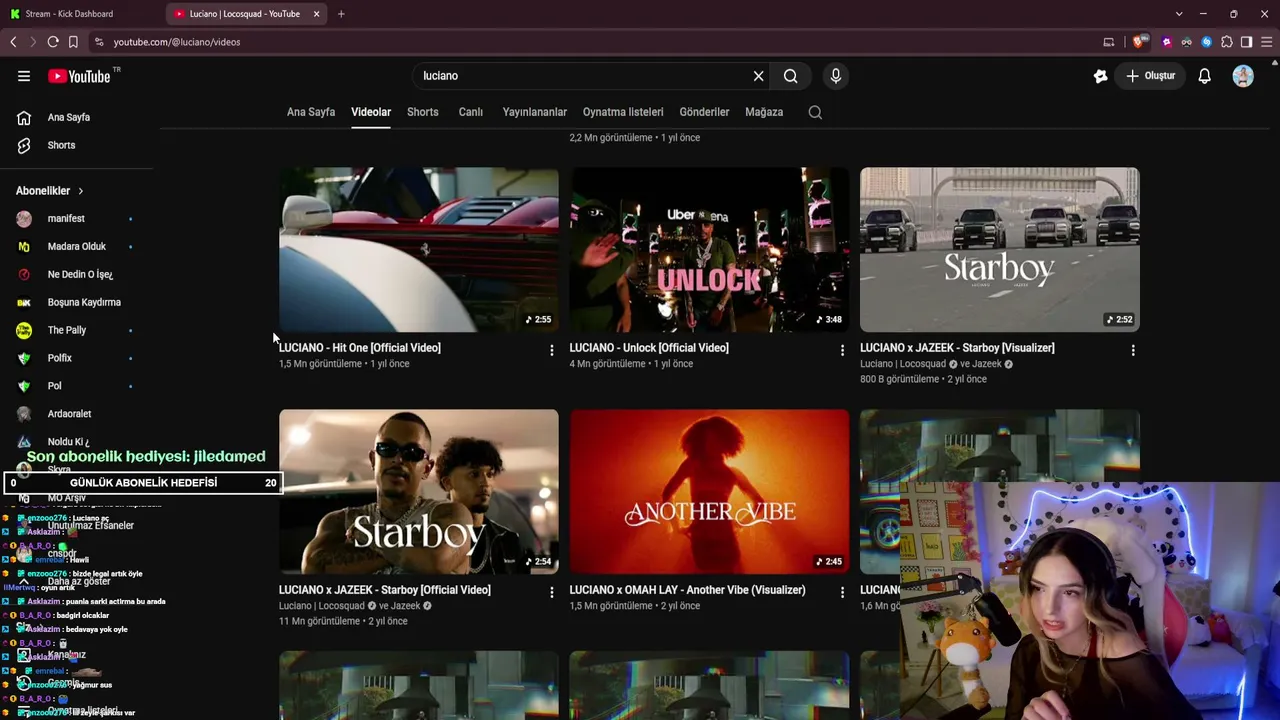Expand the Abonelikler subscriptions section
This screenshot has width=1280, height=720.
click(x=50, y=191)
